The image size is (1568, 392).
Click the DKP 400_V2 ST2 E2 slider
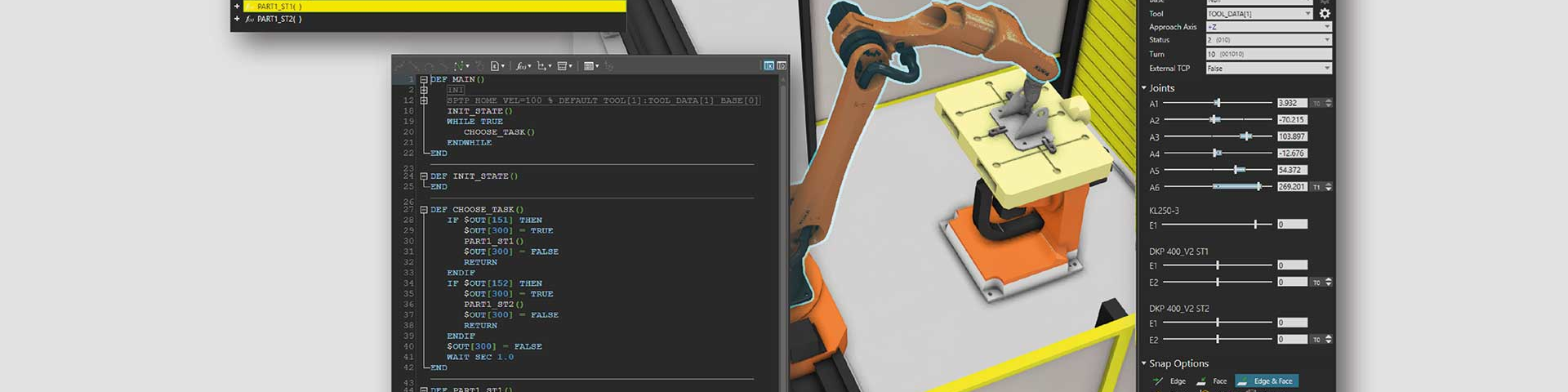click(x=1217, y=339)
